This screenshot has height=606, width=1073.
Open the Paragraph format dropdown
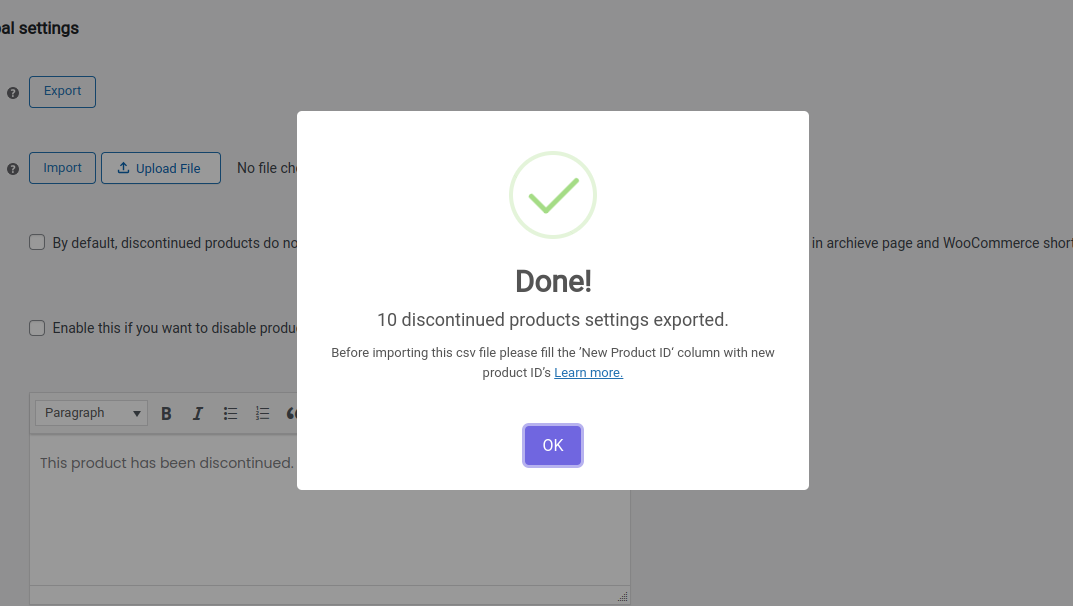coord(92,413)
